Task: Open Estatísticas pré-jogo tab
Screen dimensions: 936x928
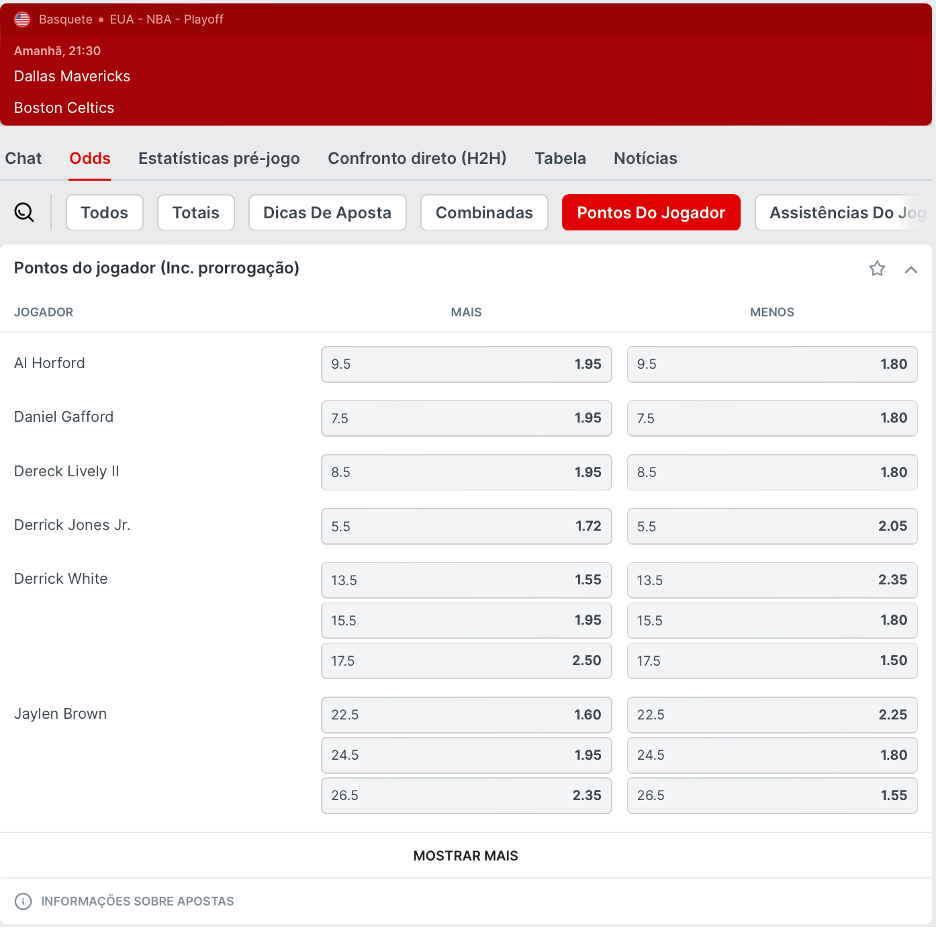Action: coord(219,158)
